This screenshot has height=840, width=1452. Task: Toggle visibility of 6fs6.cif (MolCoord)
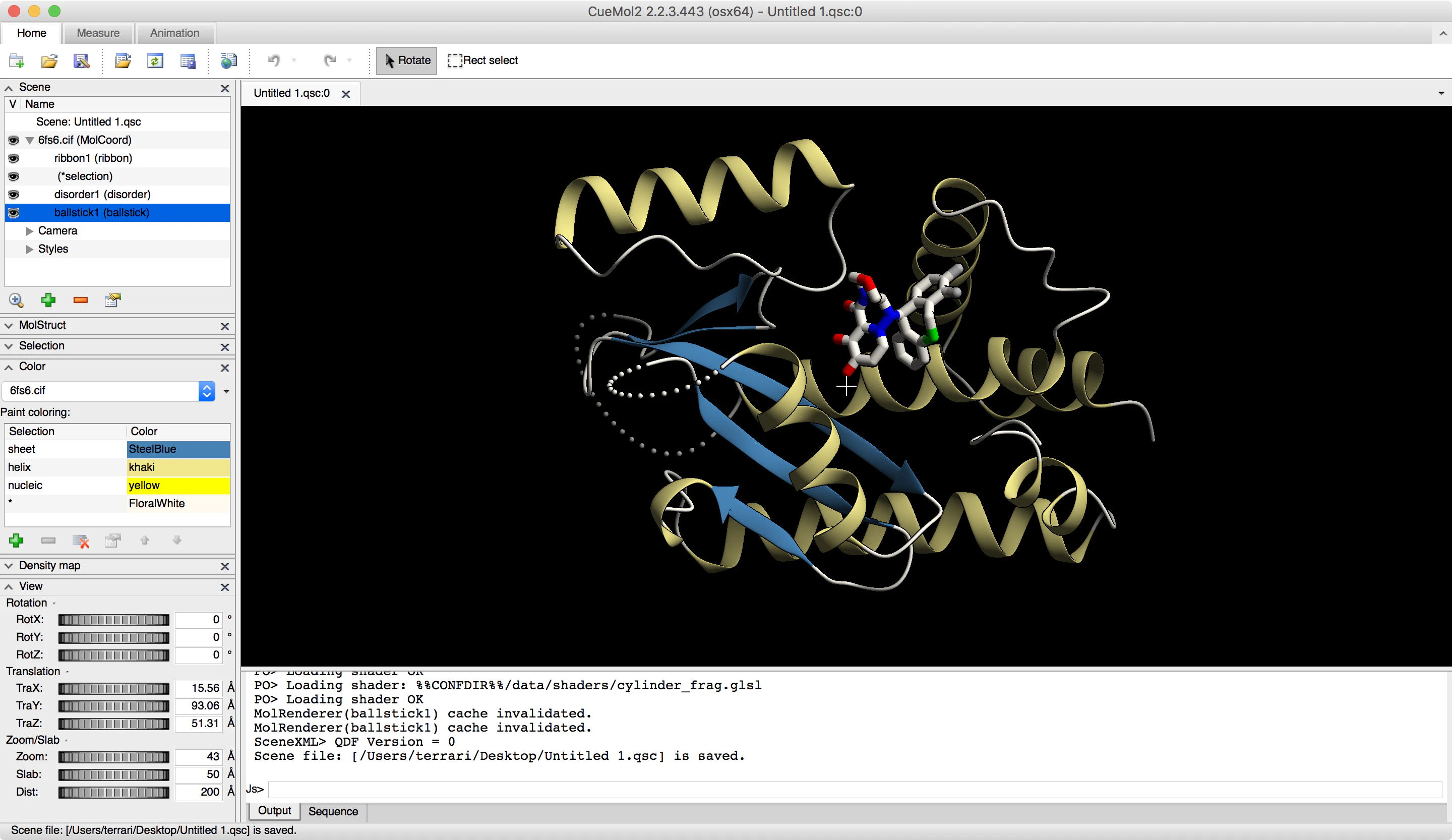point(14,140)
